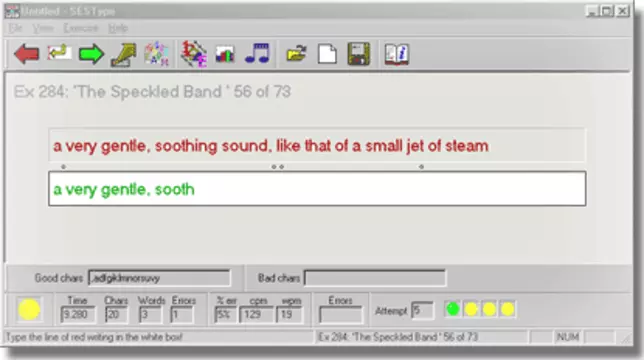
Task: Click the Chars value field showing 20
Action: click(116, 315)
